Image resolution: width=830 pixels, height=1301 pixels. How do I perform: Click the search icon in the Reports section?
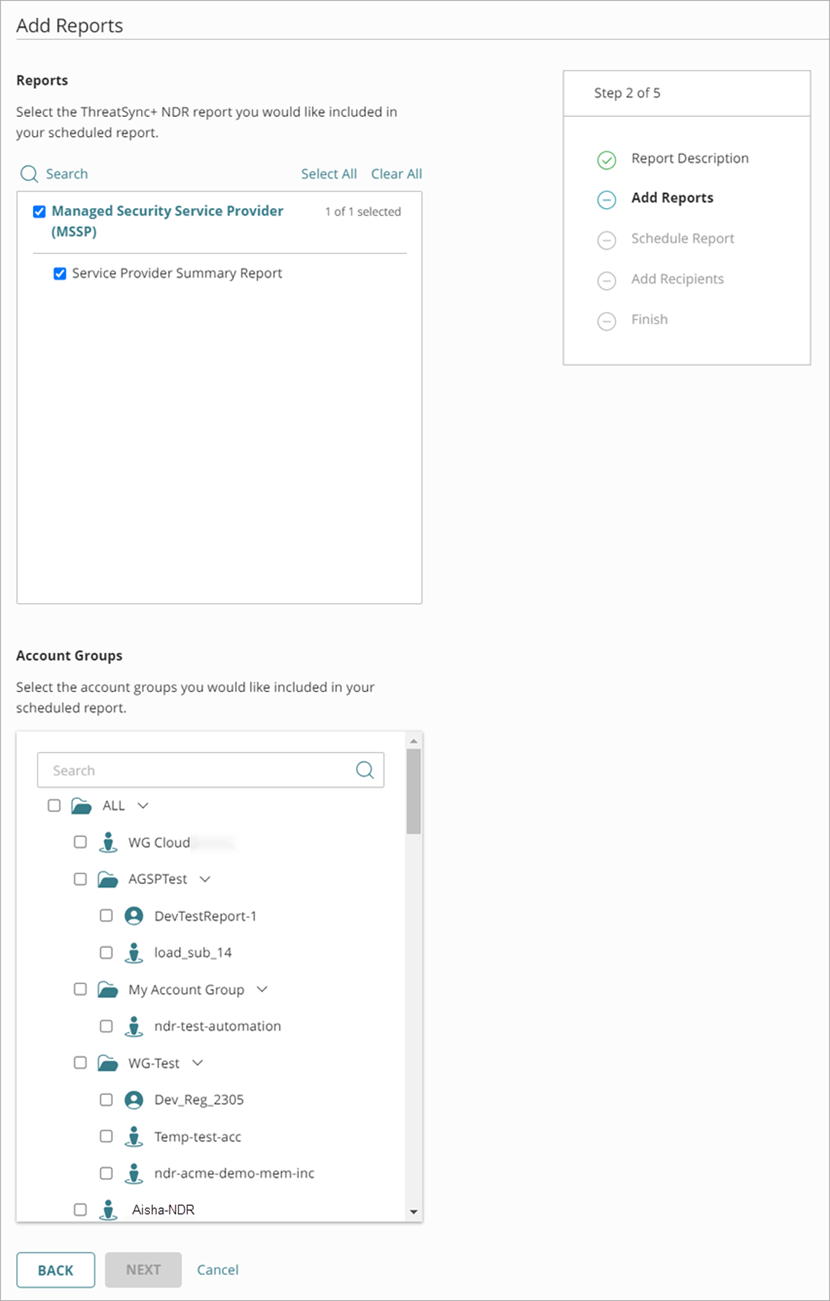29,173
